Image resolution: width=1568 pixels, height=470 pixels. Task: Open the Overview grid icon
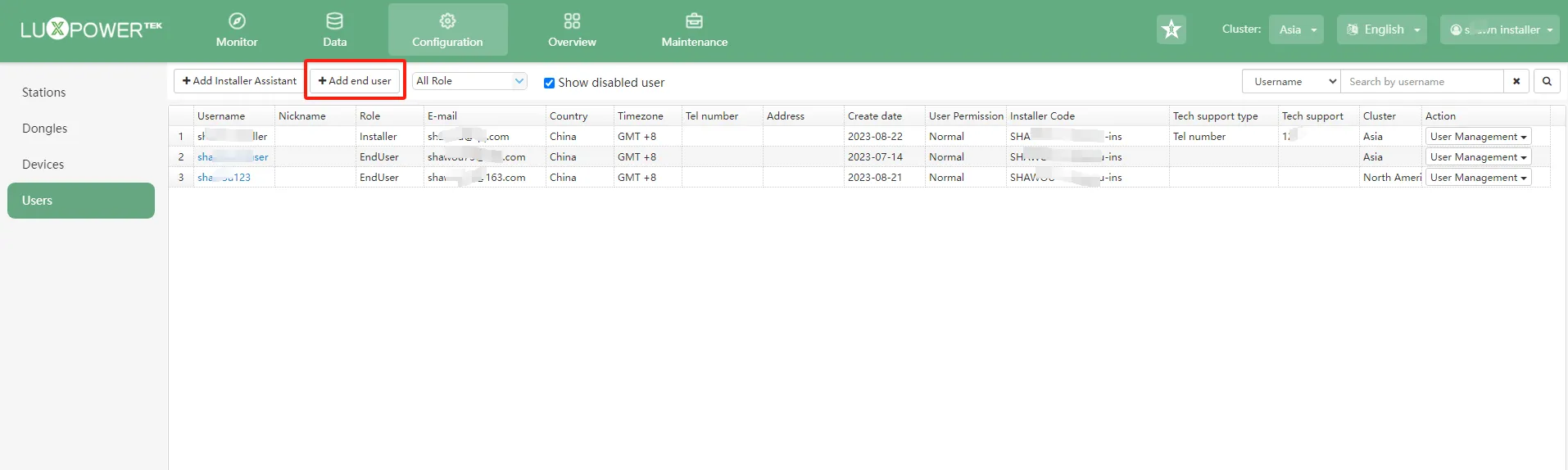point(572,21)
